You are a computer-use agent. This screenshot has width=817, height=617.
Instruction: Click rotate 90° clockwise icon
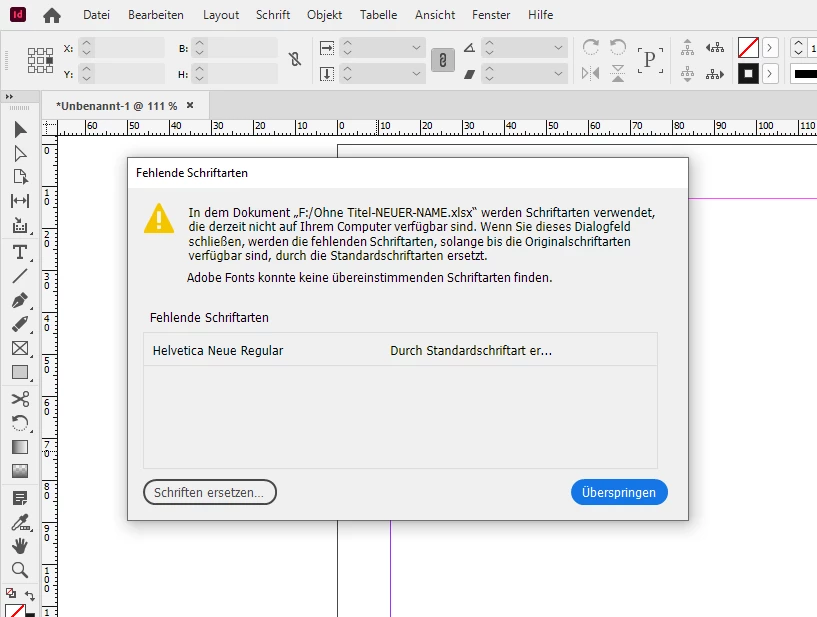click(590, 47)
